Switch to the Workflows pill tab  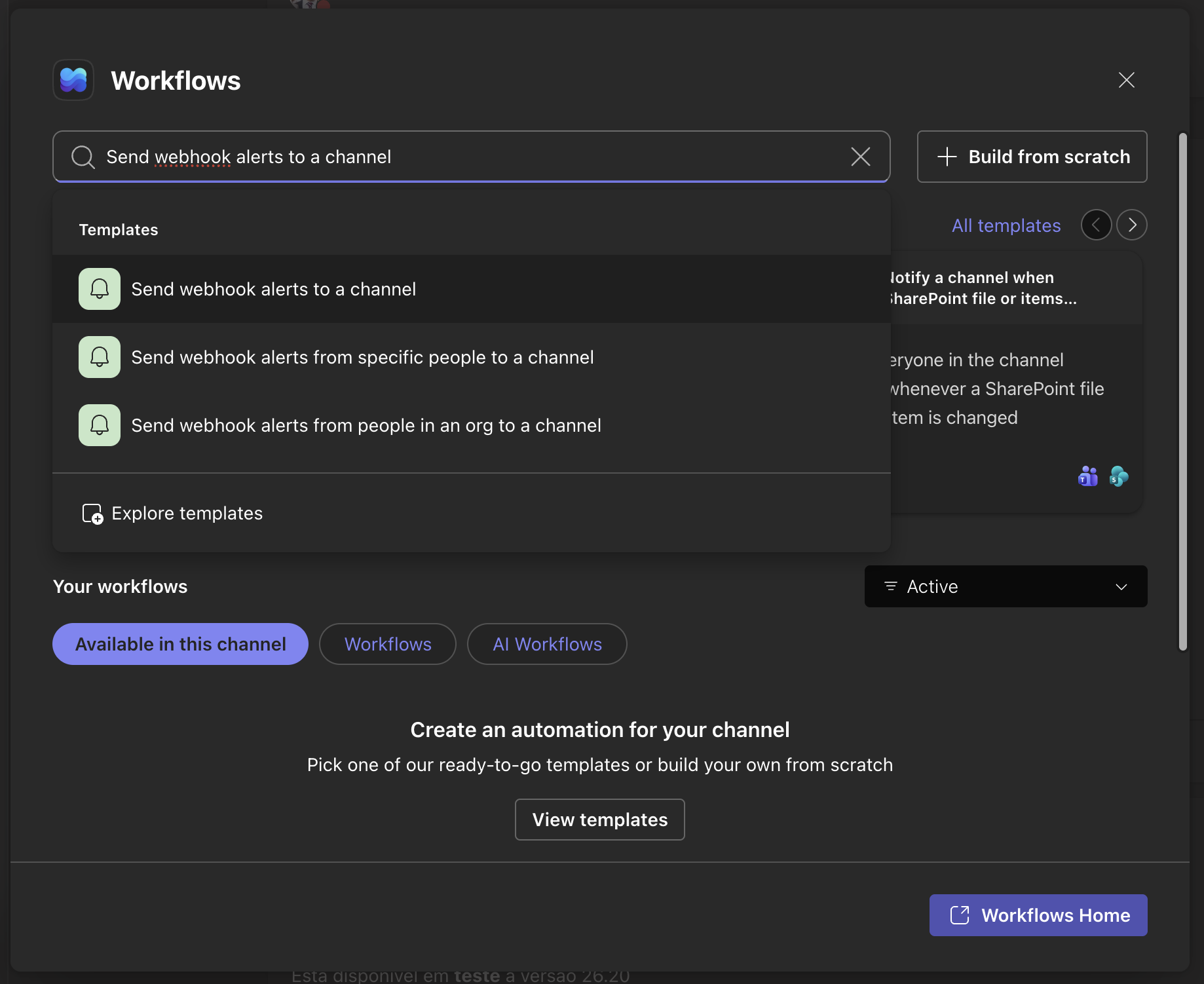388,644
